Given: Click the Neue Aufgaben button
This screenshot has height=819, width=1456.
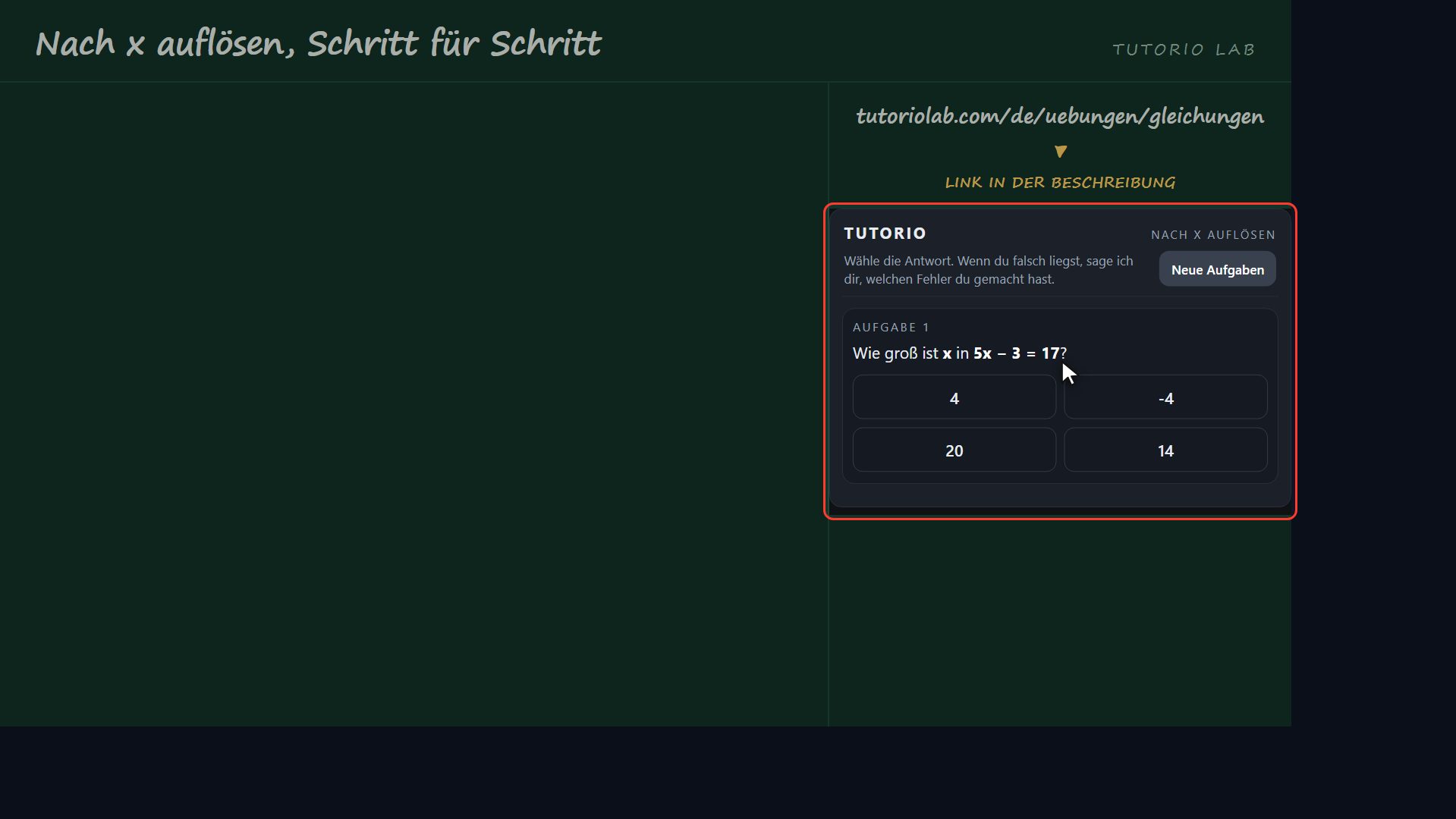Looking at the screenshot, I should coord(1217,269).
